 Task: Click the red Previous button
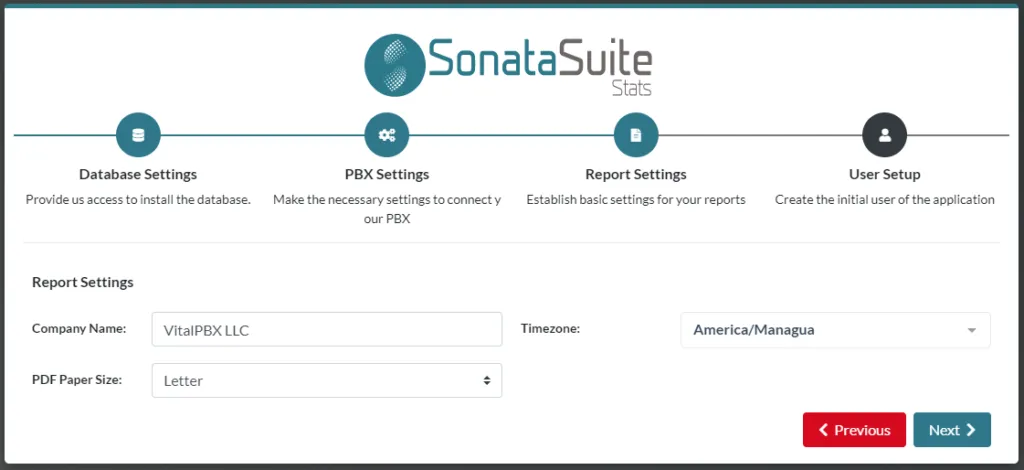(x=854, y=430)
